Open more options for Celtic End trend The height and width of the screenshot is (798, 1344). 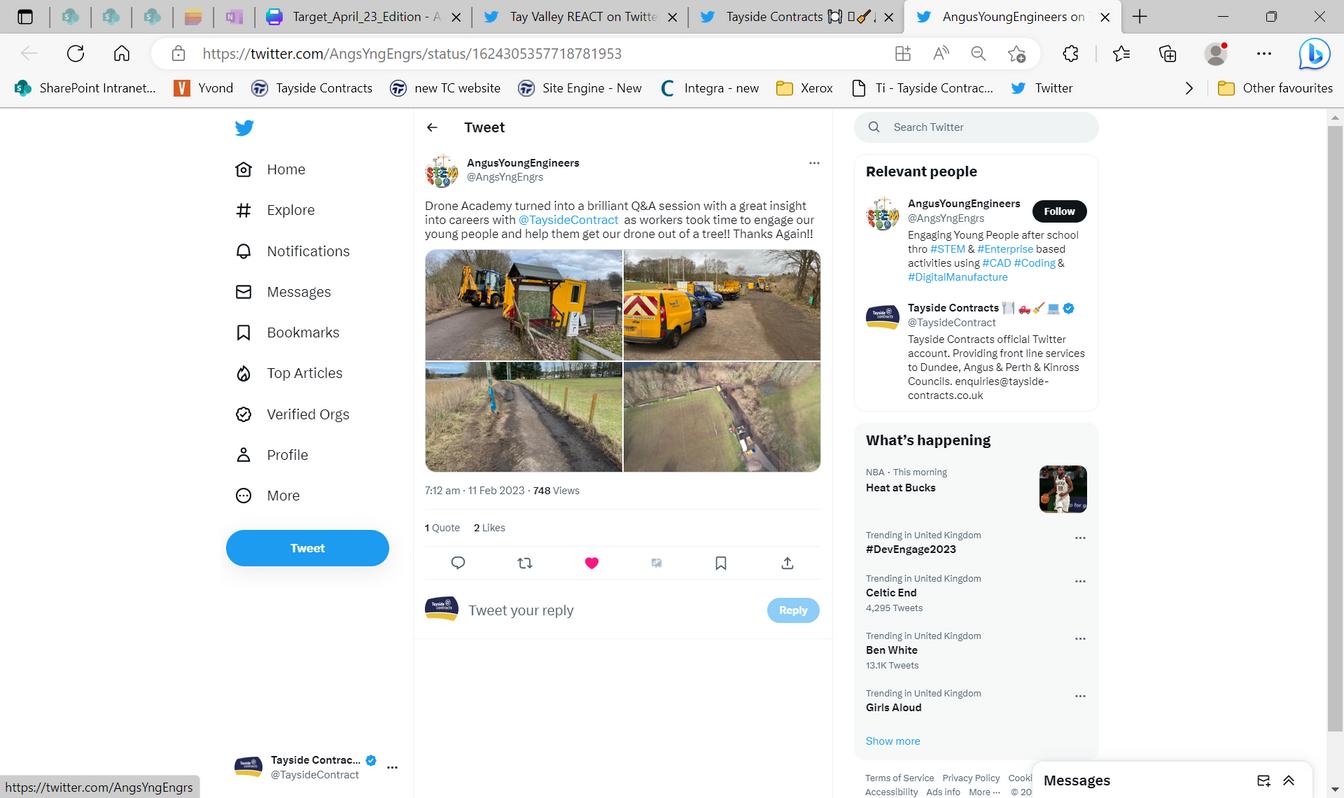[1080, 581]
